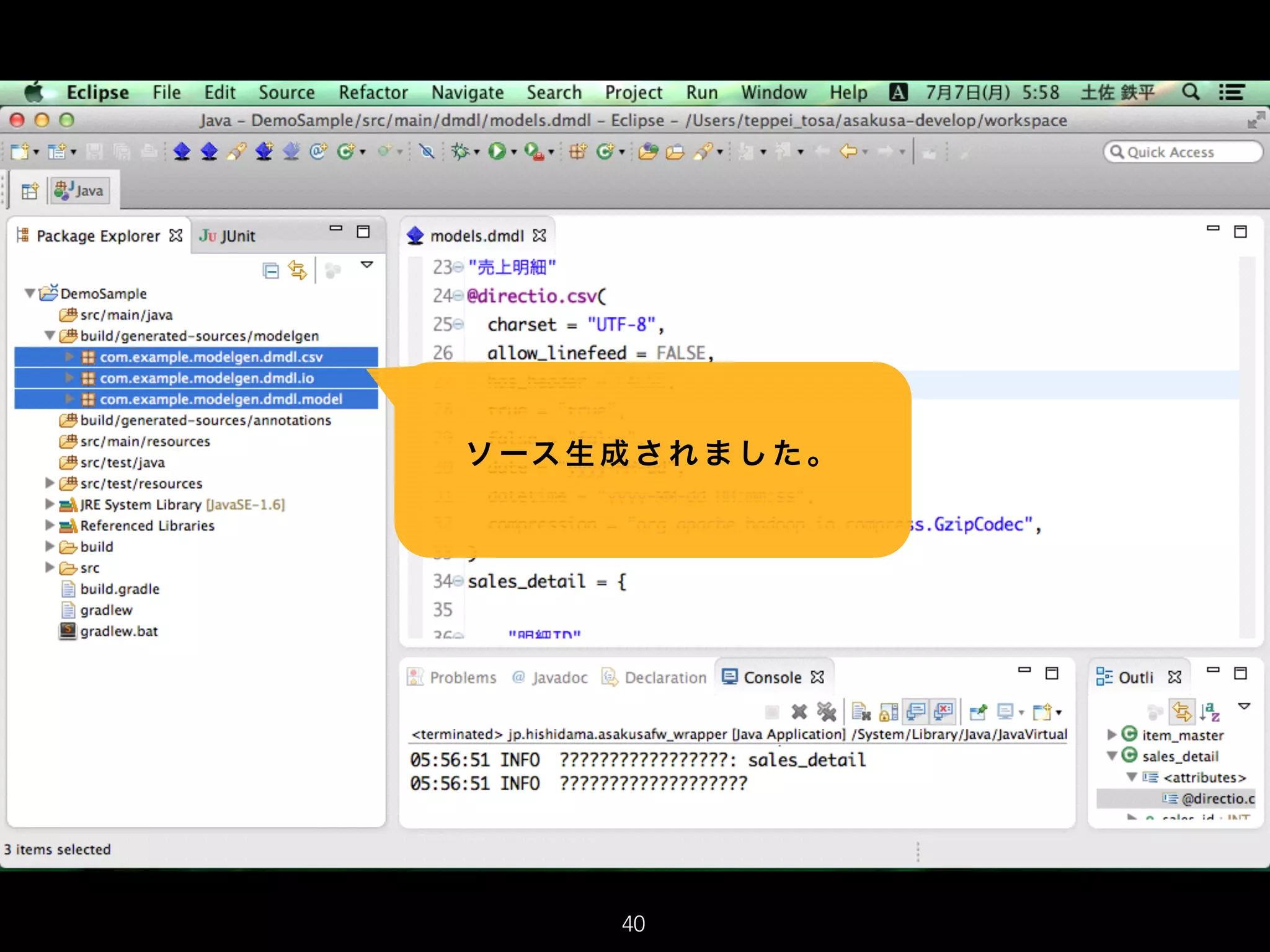This screenshot has width=1270, height=952.
Task: Open Outline view menu triangle
Action: tap(1244, 706)
